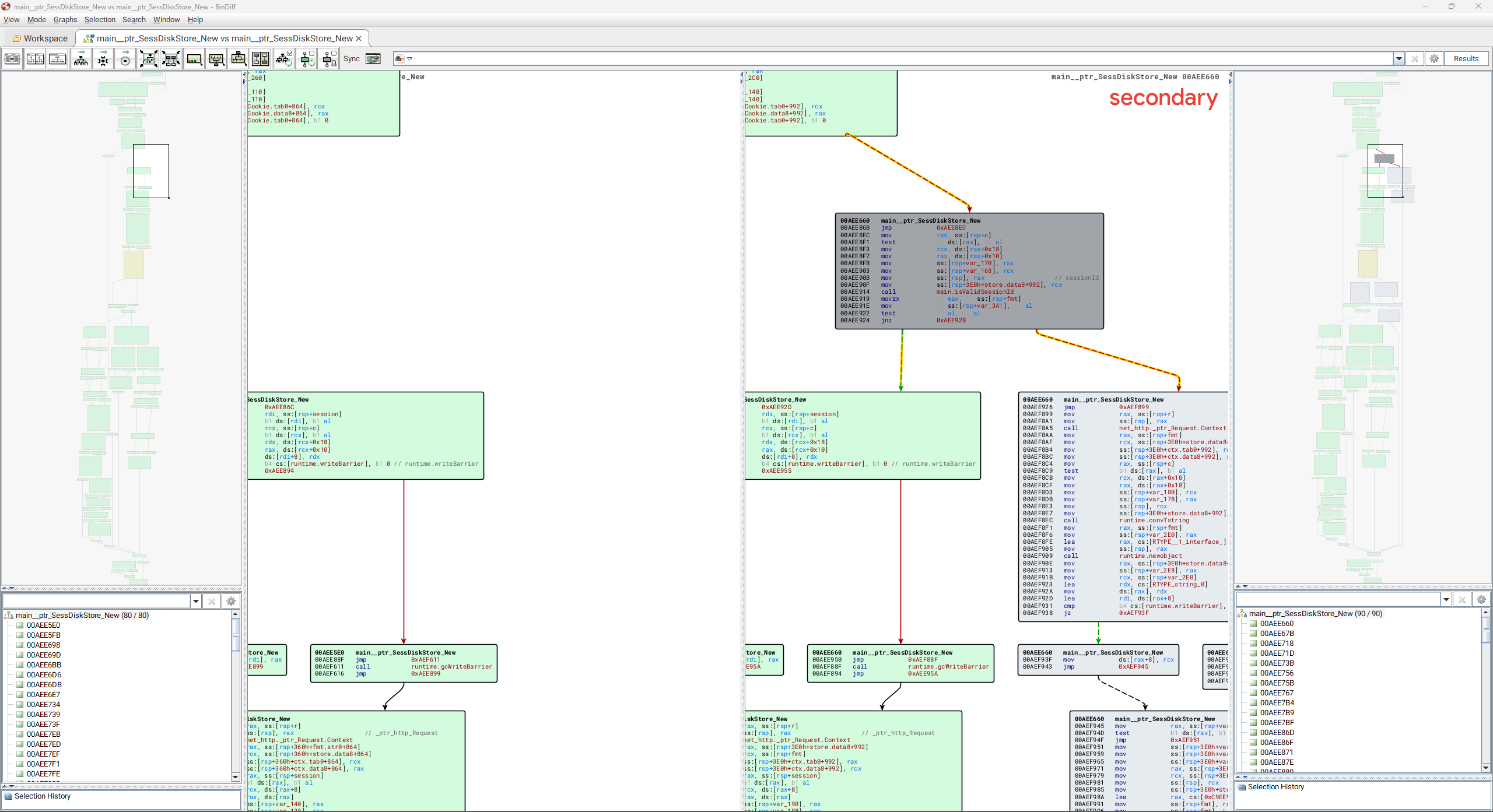
Task: Zoom to selected nodes icon
Action: 171,59
